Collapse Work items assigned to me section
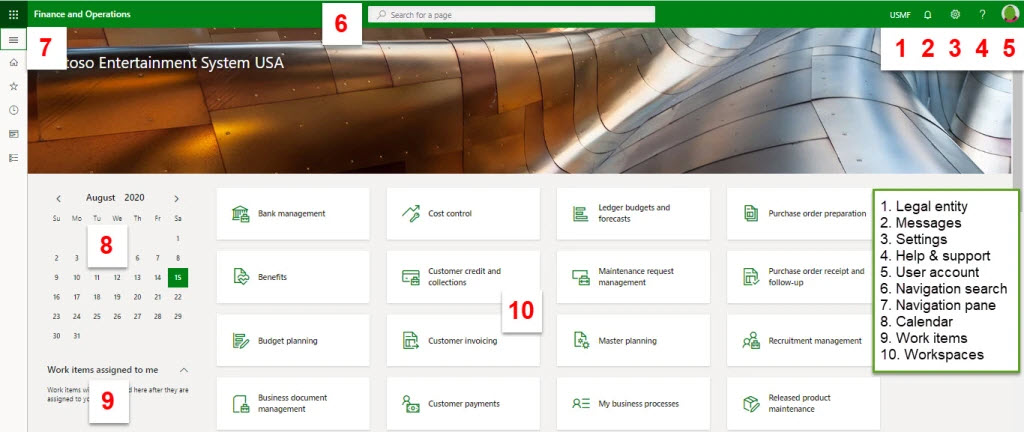Viewport: 1024px width, 432px height. [184, 370]
